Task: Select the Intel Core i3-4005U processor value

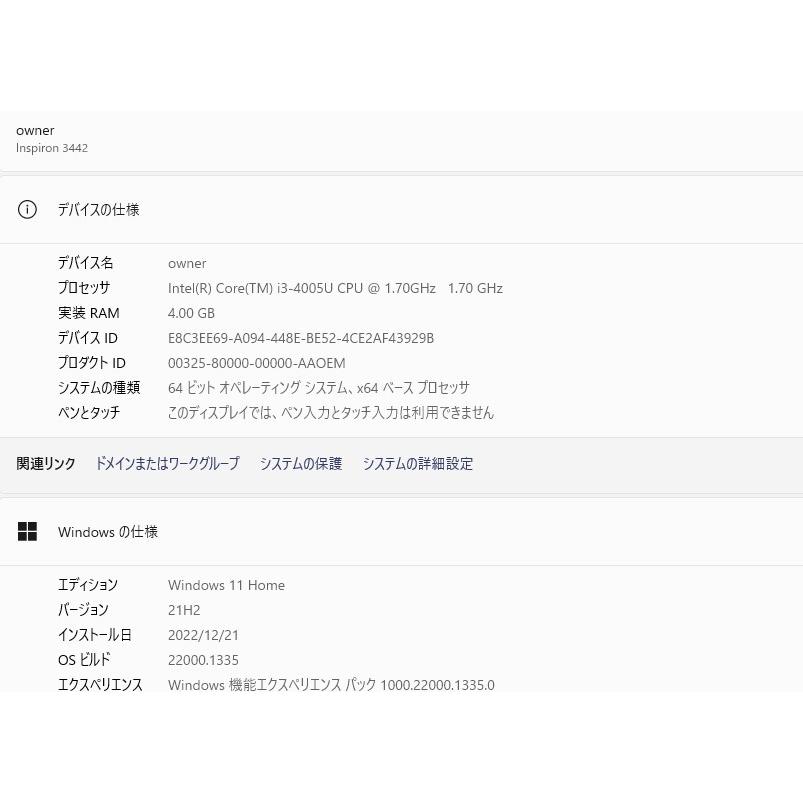Action: coord(335,288)
